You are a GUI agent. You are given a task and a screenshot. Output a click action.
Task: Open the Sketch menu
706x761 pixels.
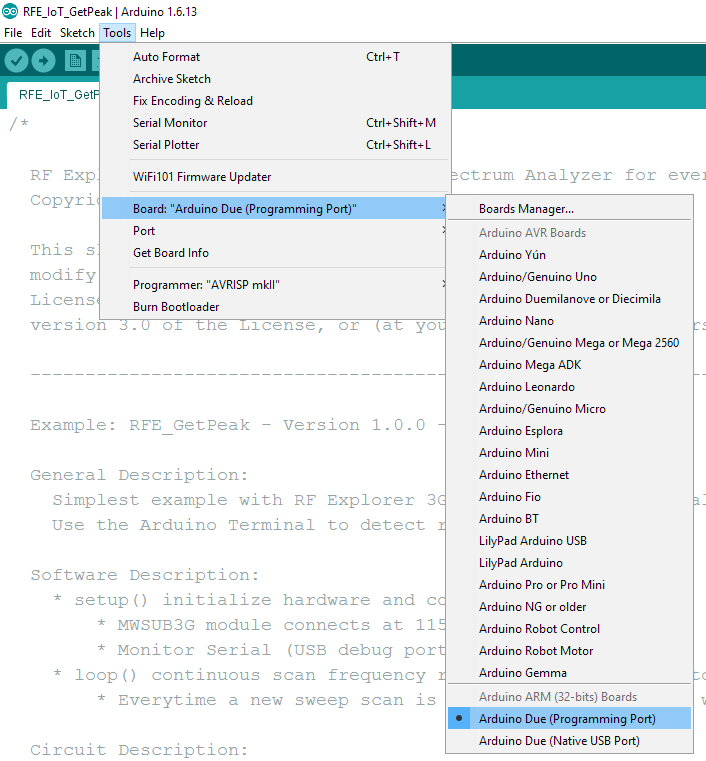(77, 33)
